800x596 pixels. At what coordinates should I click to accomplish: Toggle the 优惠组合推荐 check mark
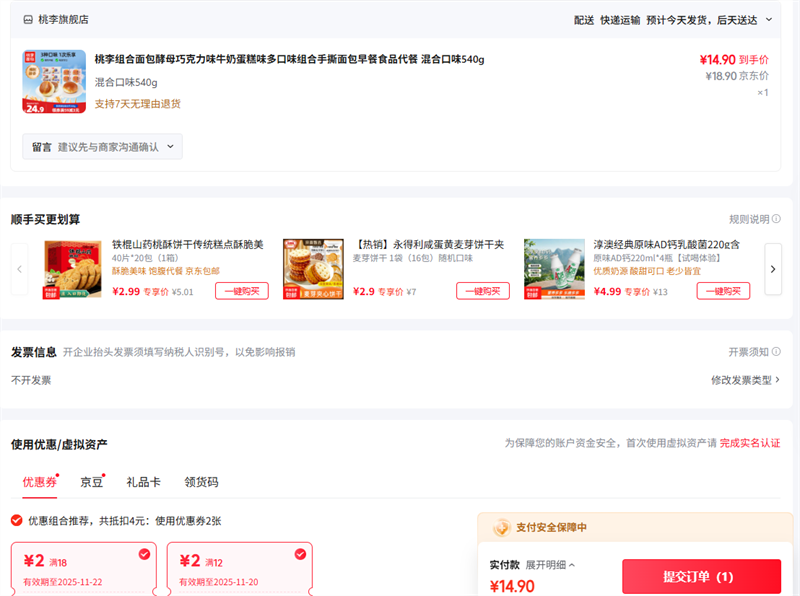(17, 520)
